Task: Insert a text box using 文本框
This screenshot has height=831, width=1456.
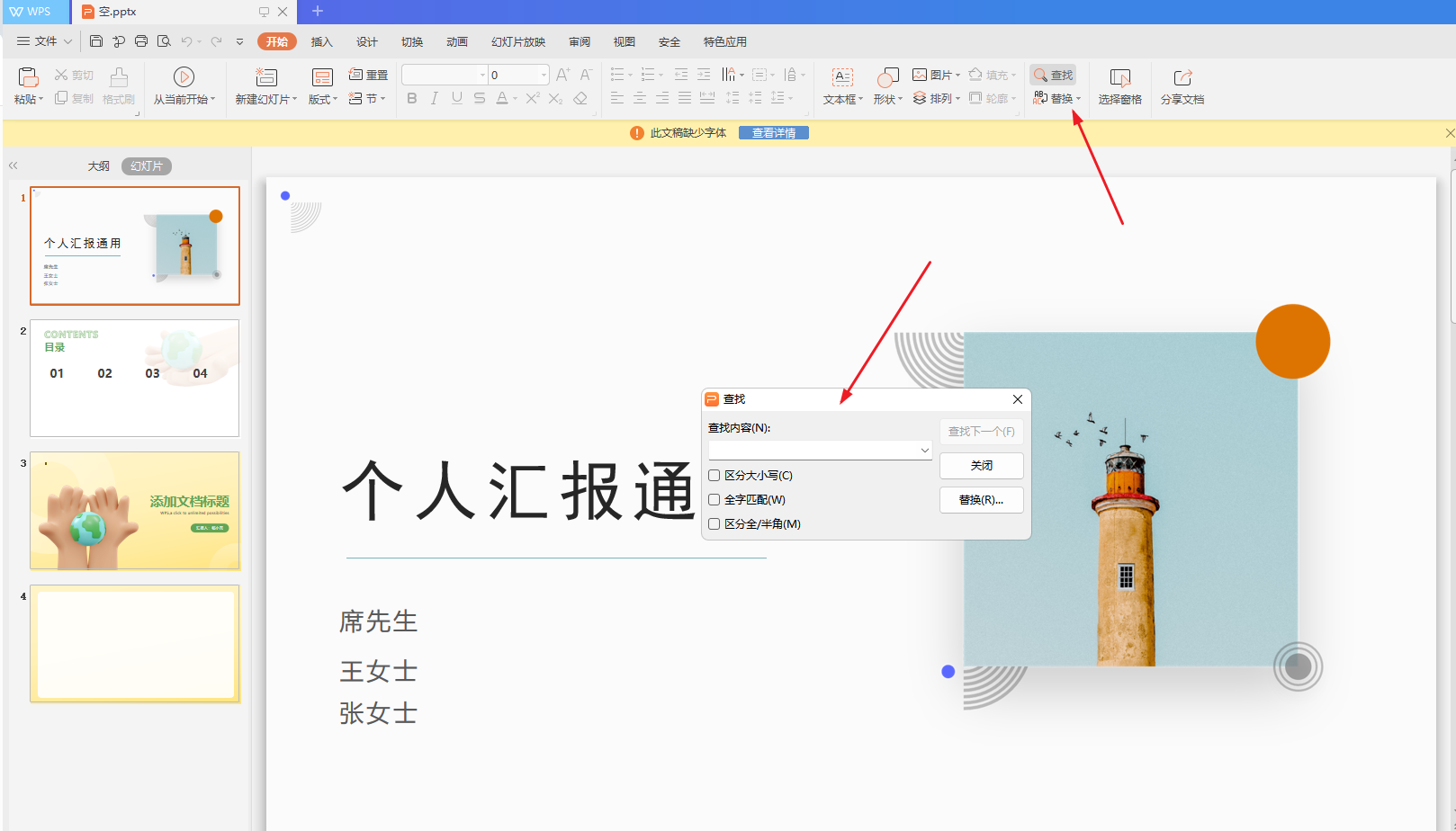Action: pos(840,85)
